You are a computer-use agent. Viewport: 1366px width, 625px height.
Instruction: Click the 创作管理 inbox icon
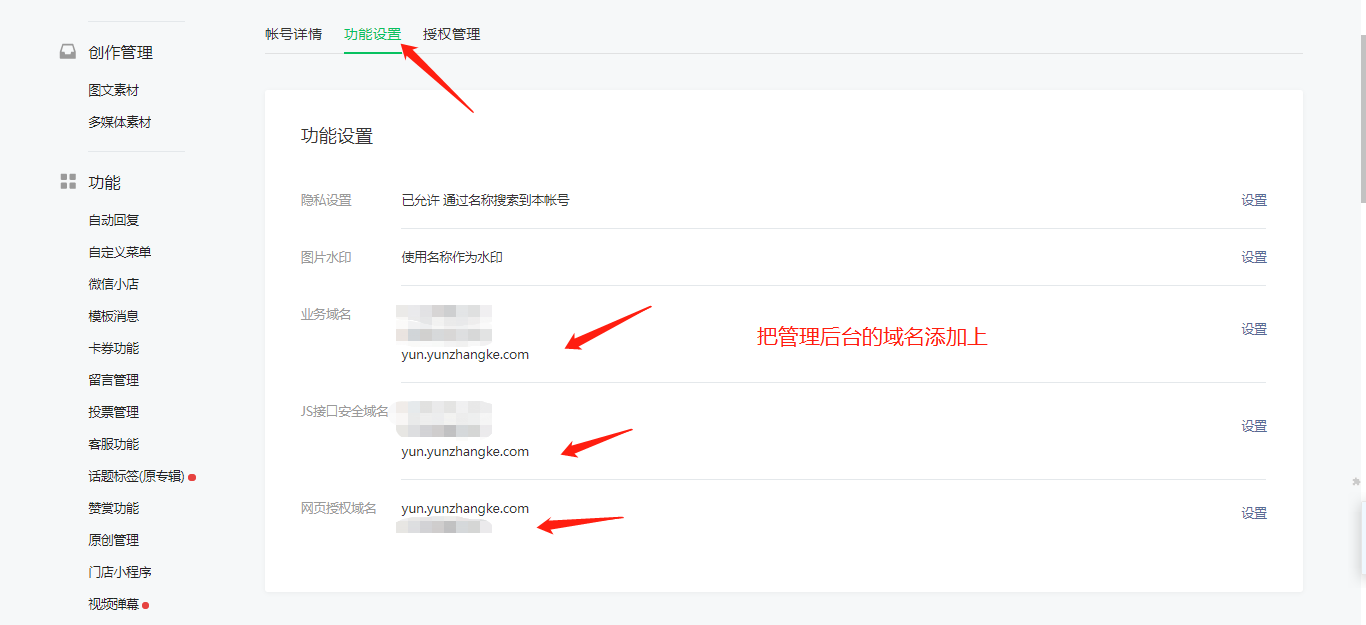tap(68, 52)
